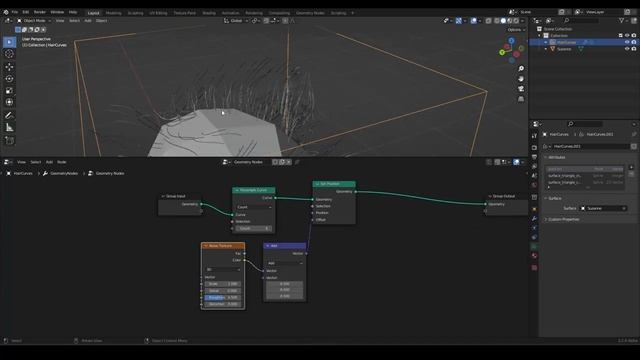Click the outliner filter funnel icon

[621, 20]
